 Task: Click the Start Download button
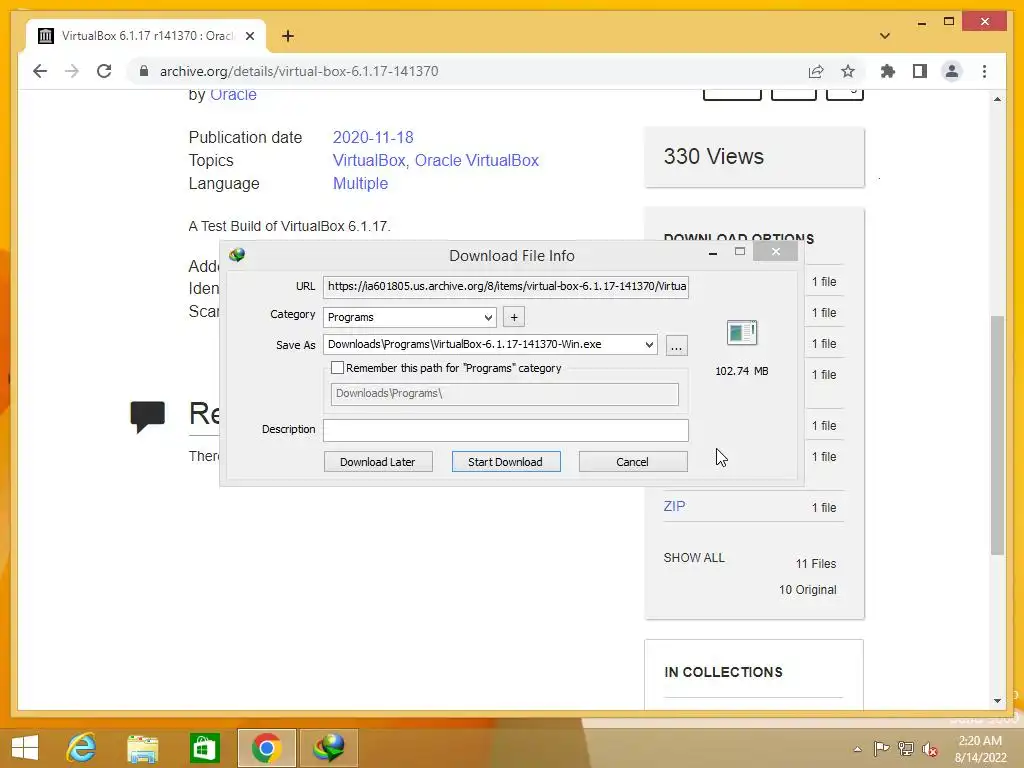[x=505, y=462]
